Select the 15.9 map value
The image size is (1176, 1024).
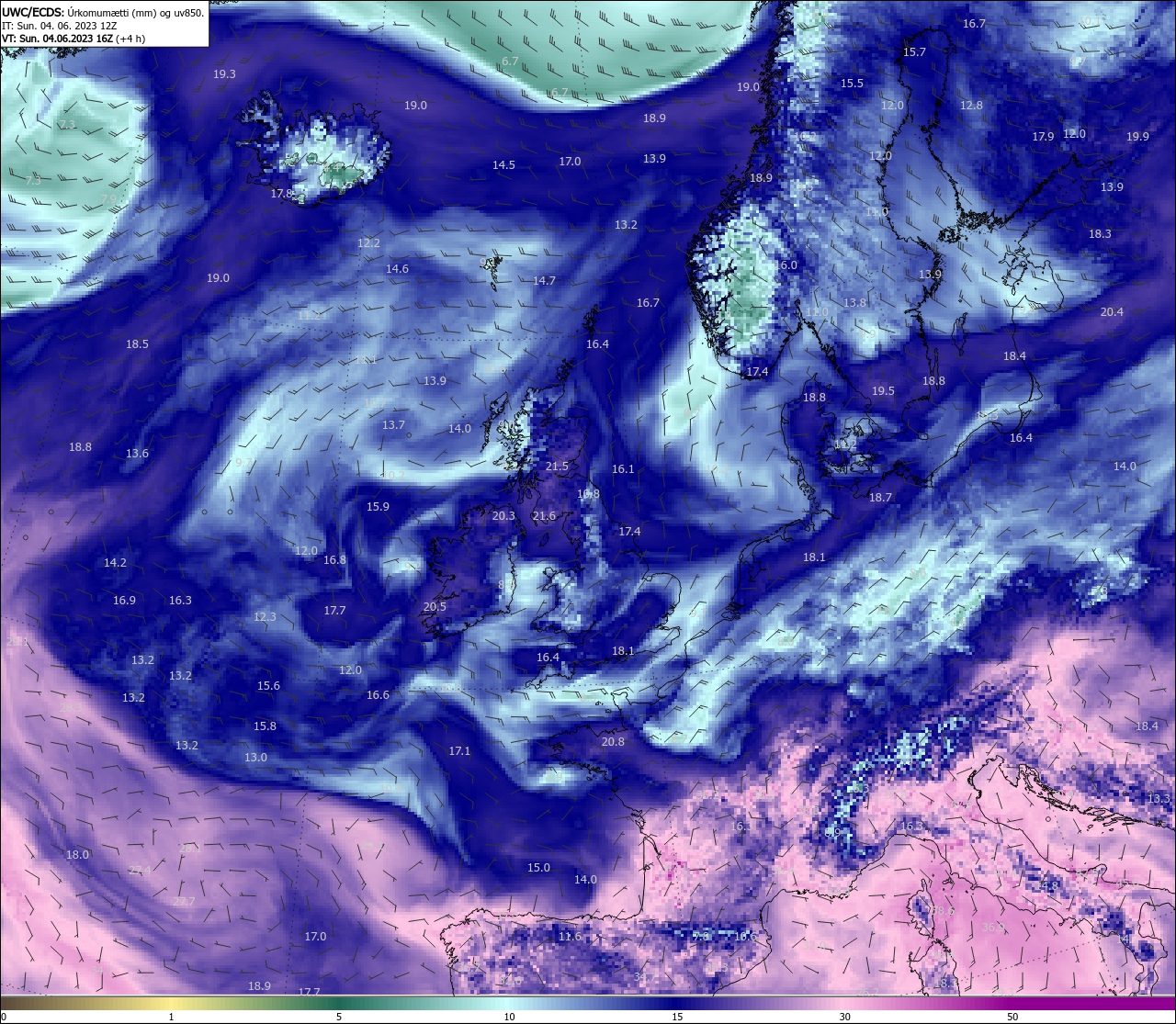[x=378, y=507]
